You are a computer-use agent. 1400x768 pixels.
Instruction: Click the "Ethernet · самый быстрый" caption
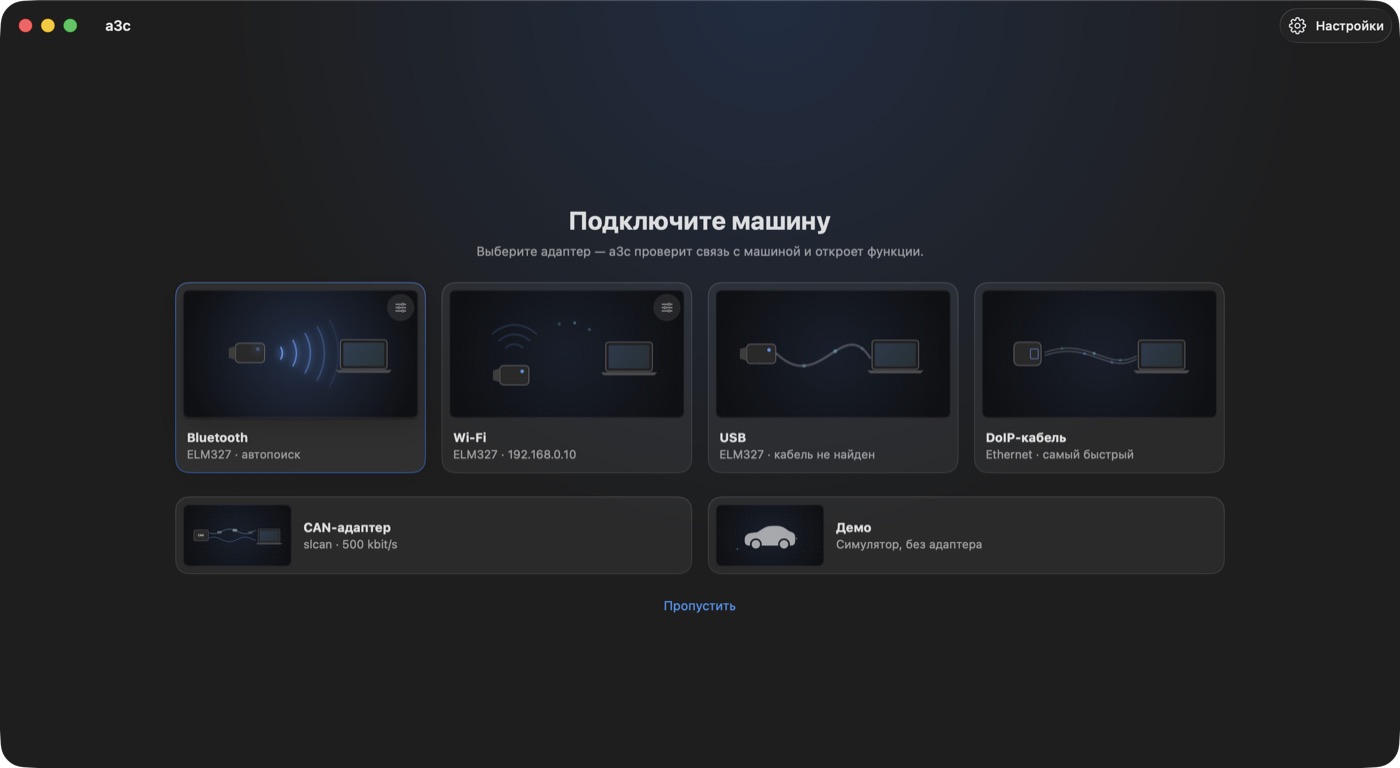[1060, 455]
